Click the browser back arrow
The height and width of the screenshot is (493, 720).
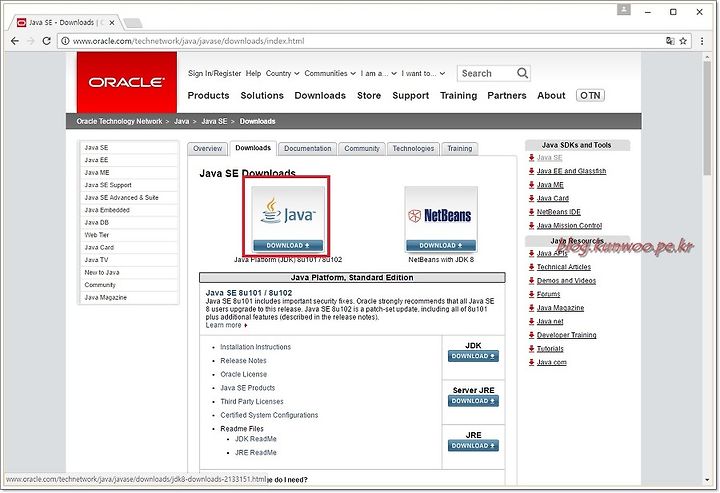[x=15, y=41]
